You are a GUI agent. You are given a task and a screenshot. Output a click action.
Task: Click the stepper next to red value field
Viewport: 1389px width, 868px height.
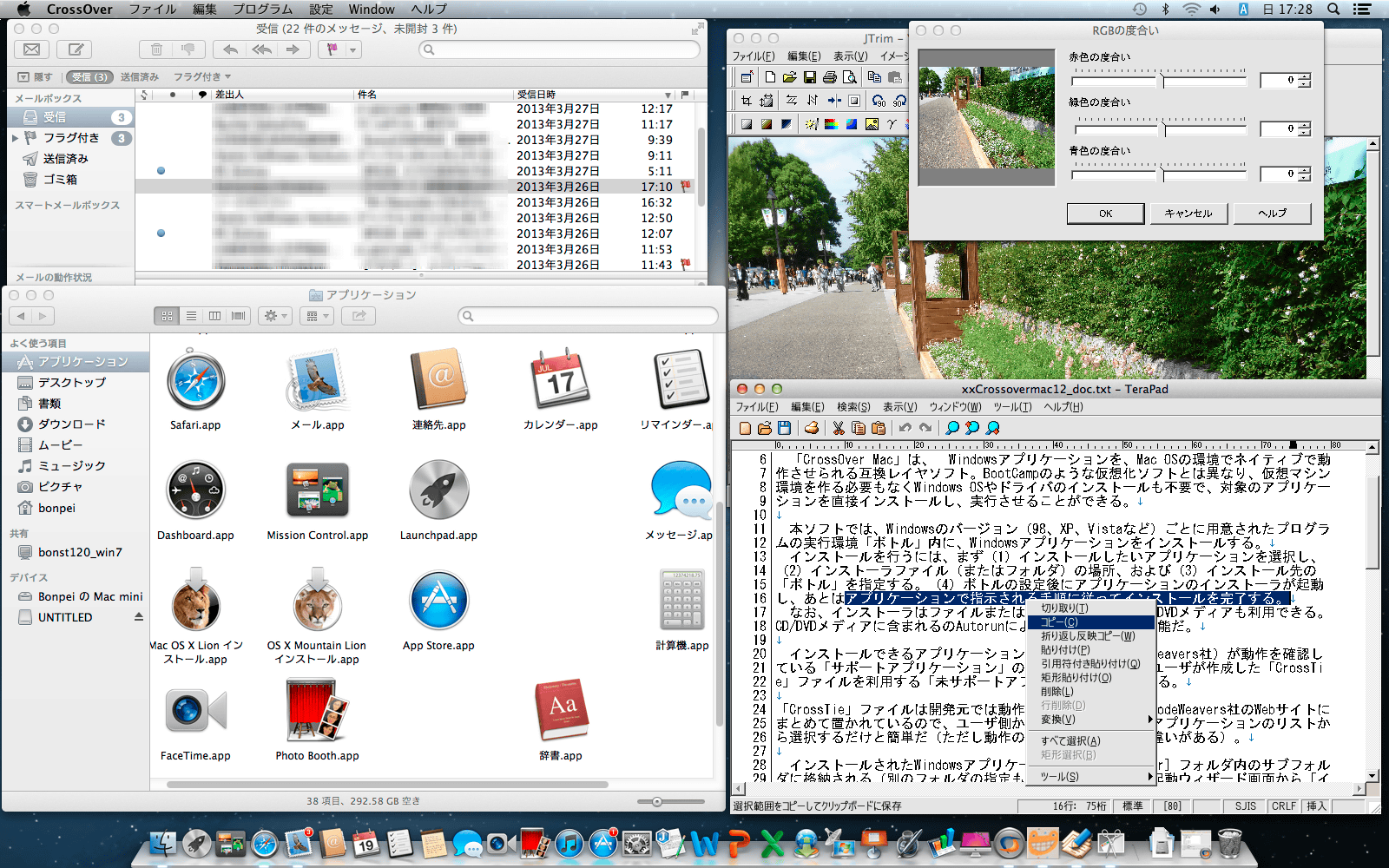tap(1305, 81)
